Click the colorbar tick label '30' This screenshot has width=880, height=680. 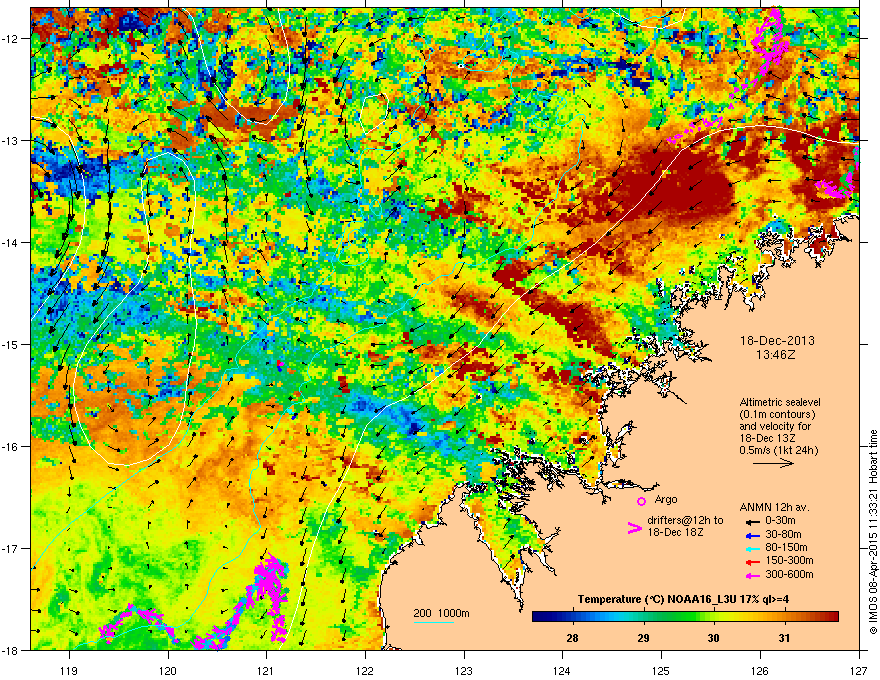coord(713,638)
